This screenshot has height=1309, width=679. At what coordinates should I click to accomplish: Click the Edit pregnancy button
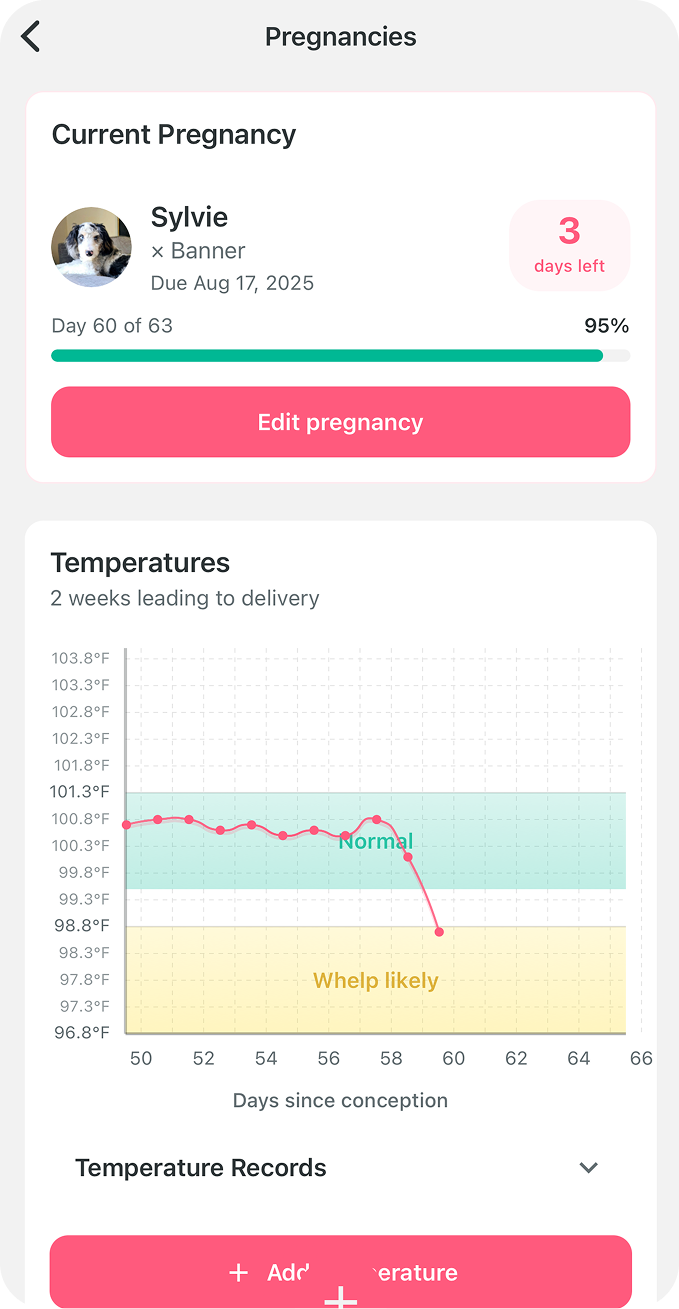(x=340, y=422)
